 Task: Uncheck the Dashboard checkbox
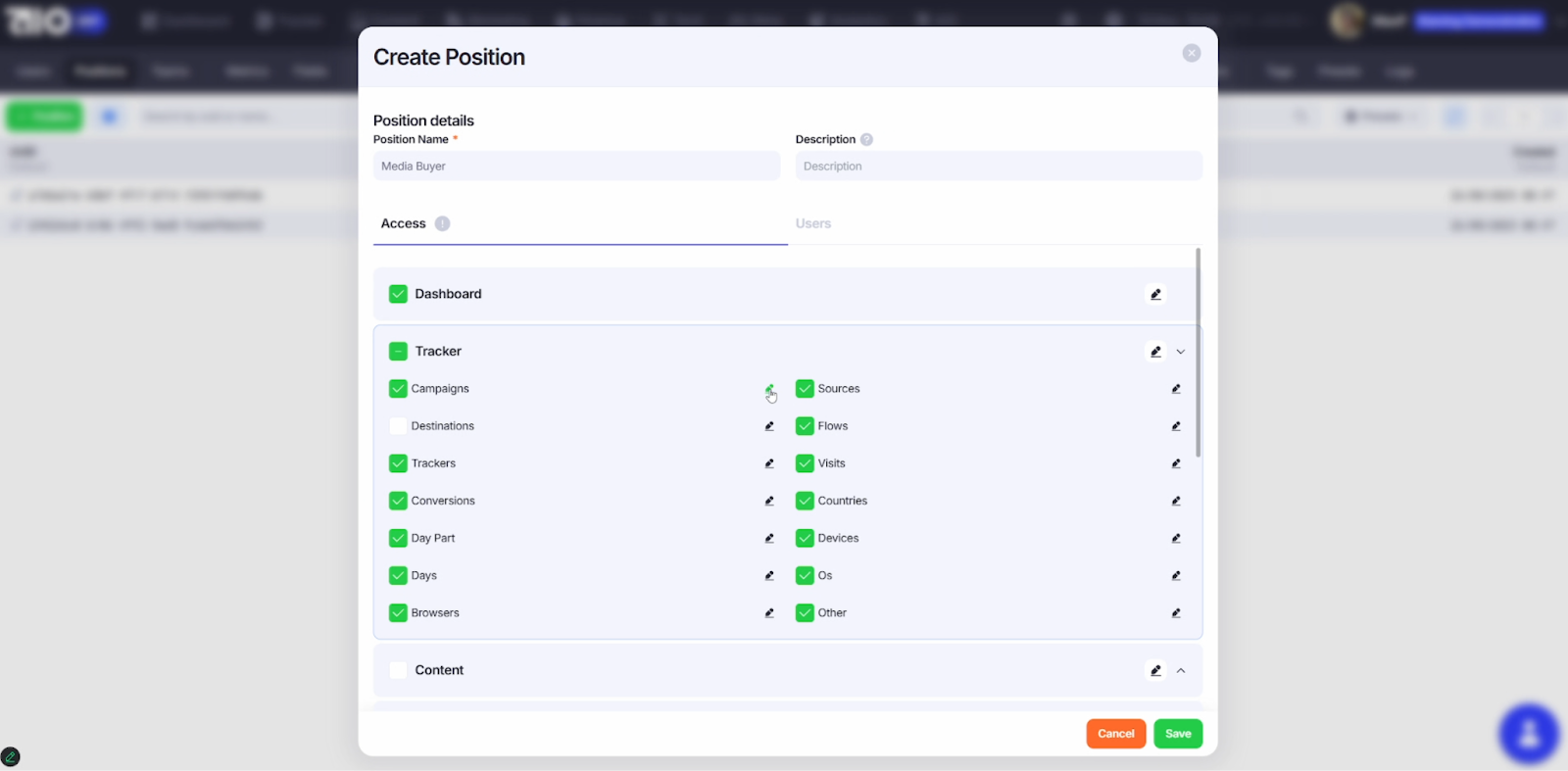click(x=398, y=294)
